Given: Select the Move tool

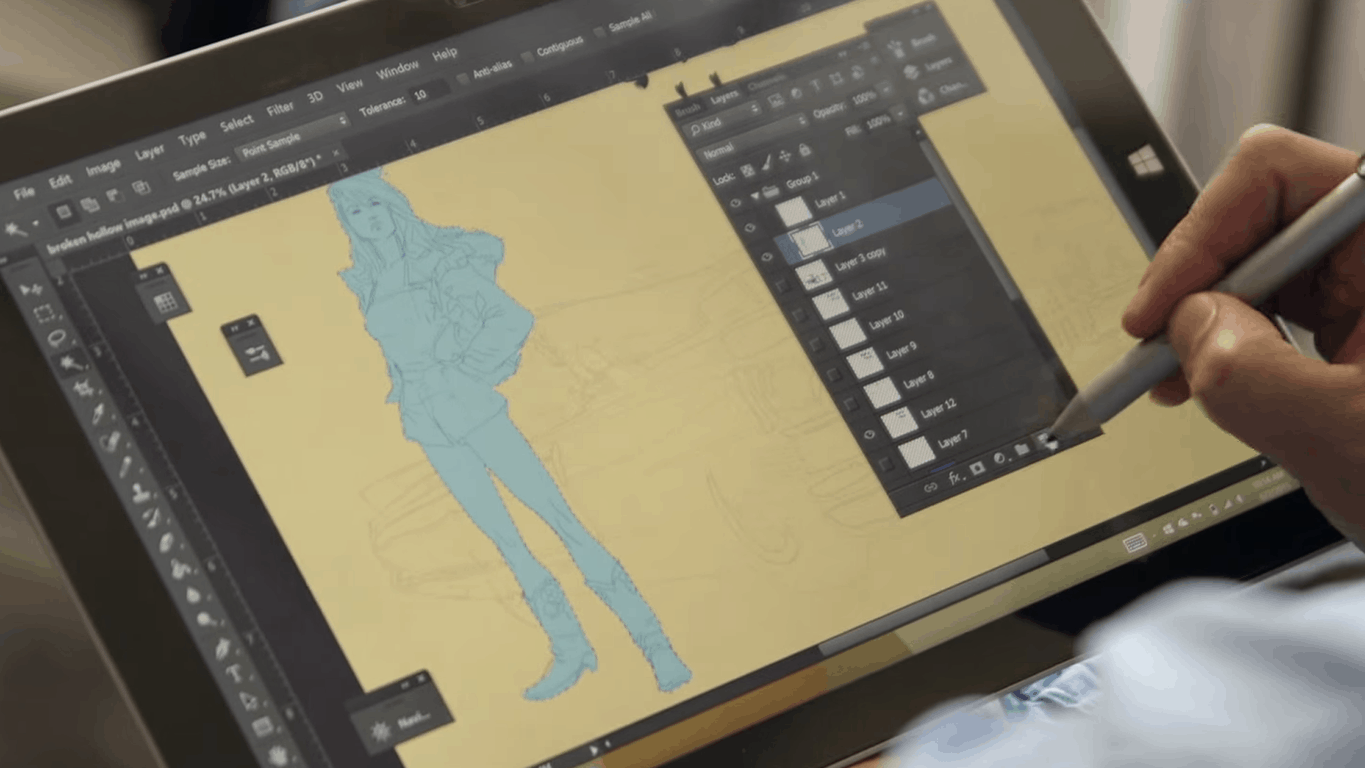Looking at the screenshot, I should (x=29, y=287).
